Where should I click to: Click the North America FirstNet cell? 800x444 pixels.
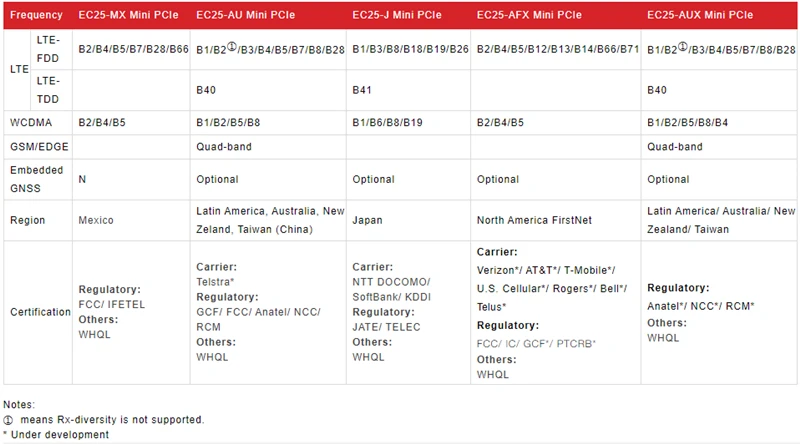pyautogui.click(x=537, y=220)
